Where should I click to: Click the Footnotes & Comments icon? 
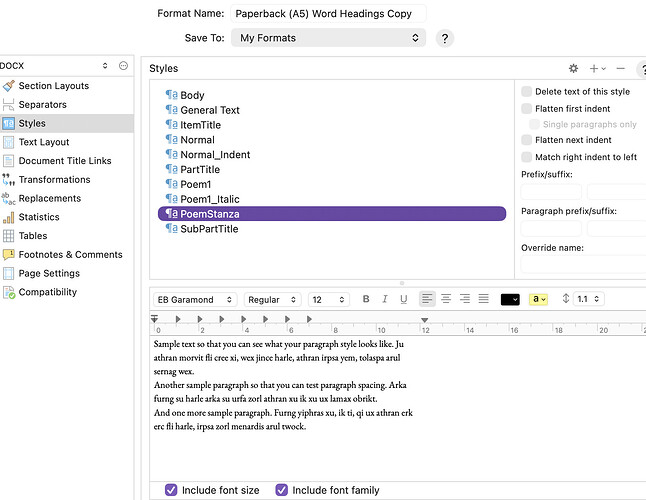[8, 255]
